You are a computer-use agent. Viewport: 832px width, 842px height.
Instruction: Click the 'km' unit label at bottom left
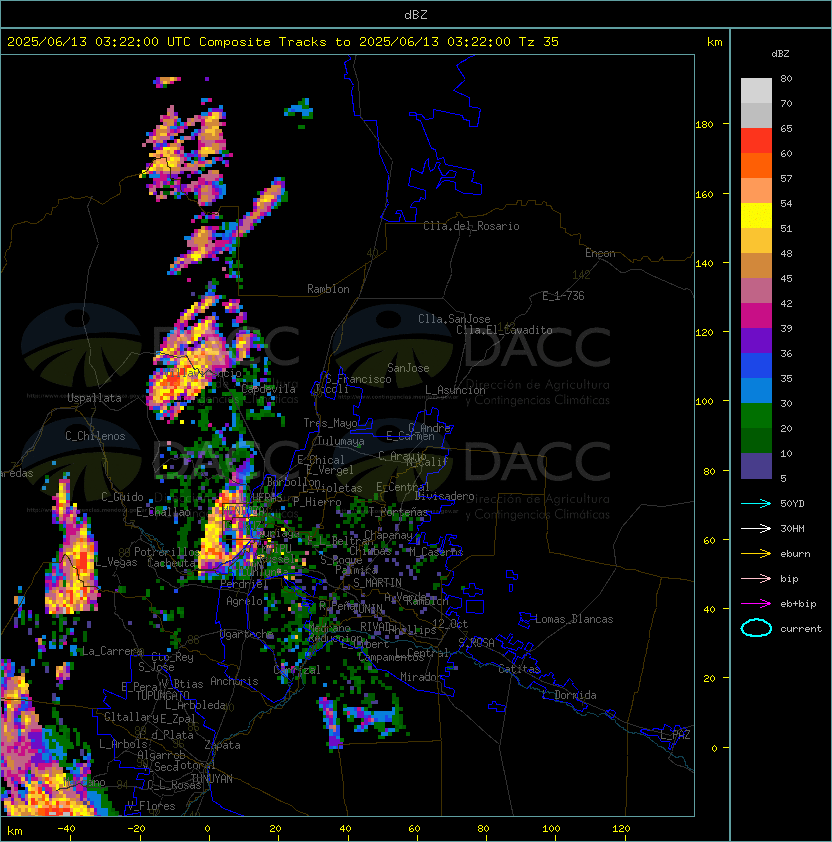15,831
